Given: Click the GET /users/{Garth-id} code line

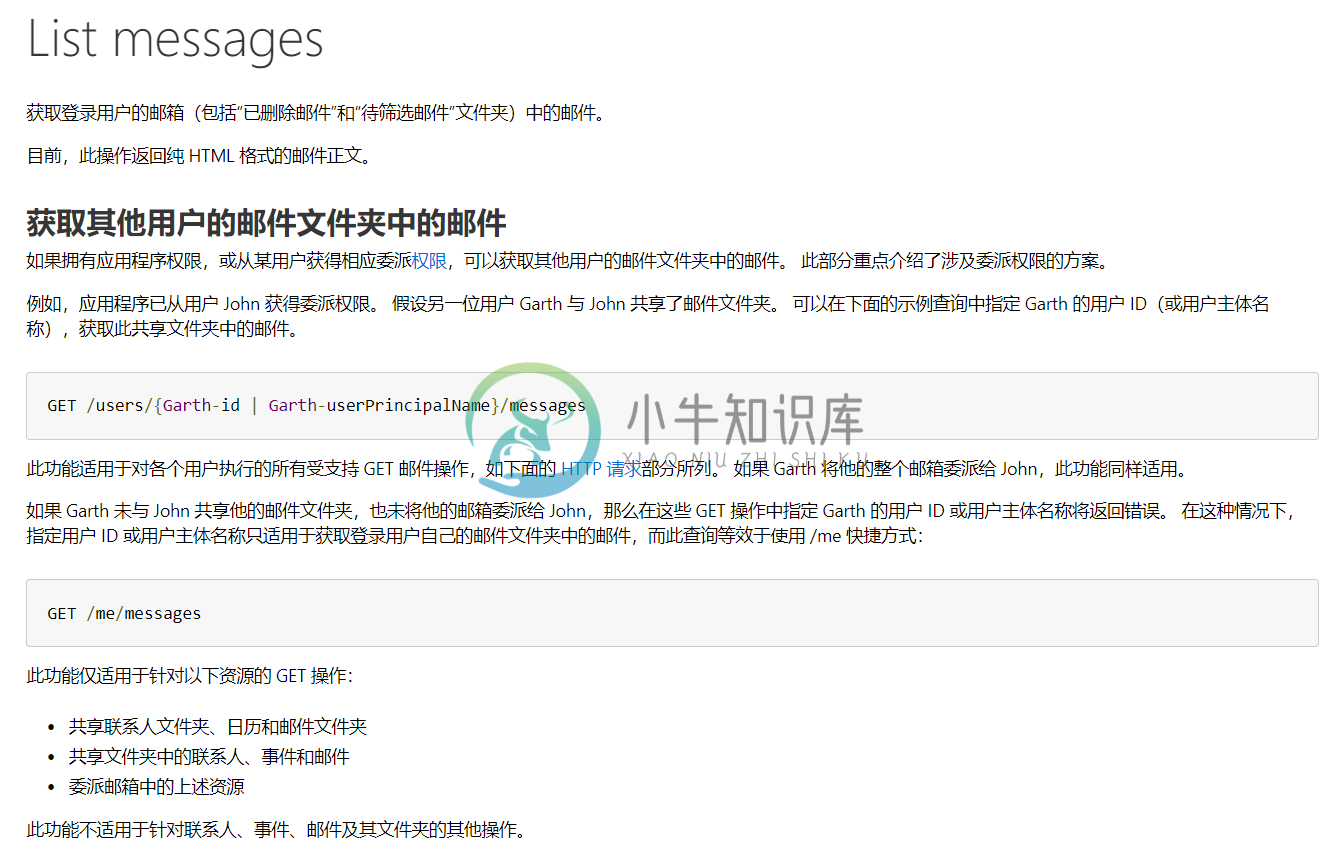Looking at the screenshot, I should pos(316,405).
